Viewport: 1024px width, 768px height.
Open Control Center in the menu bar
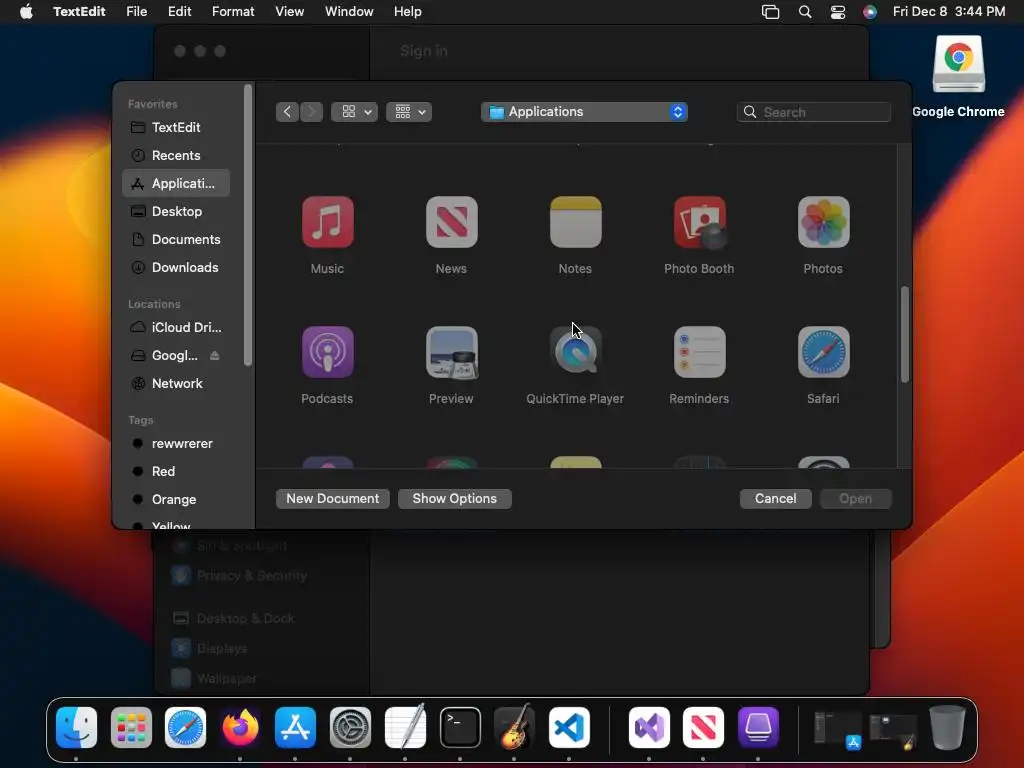coord(838,12)
